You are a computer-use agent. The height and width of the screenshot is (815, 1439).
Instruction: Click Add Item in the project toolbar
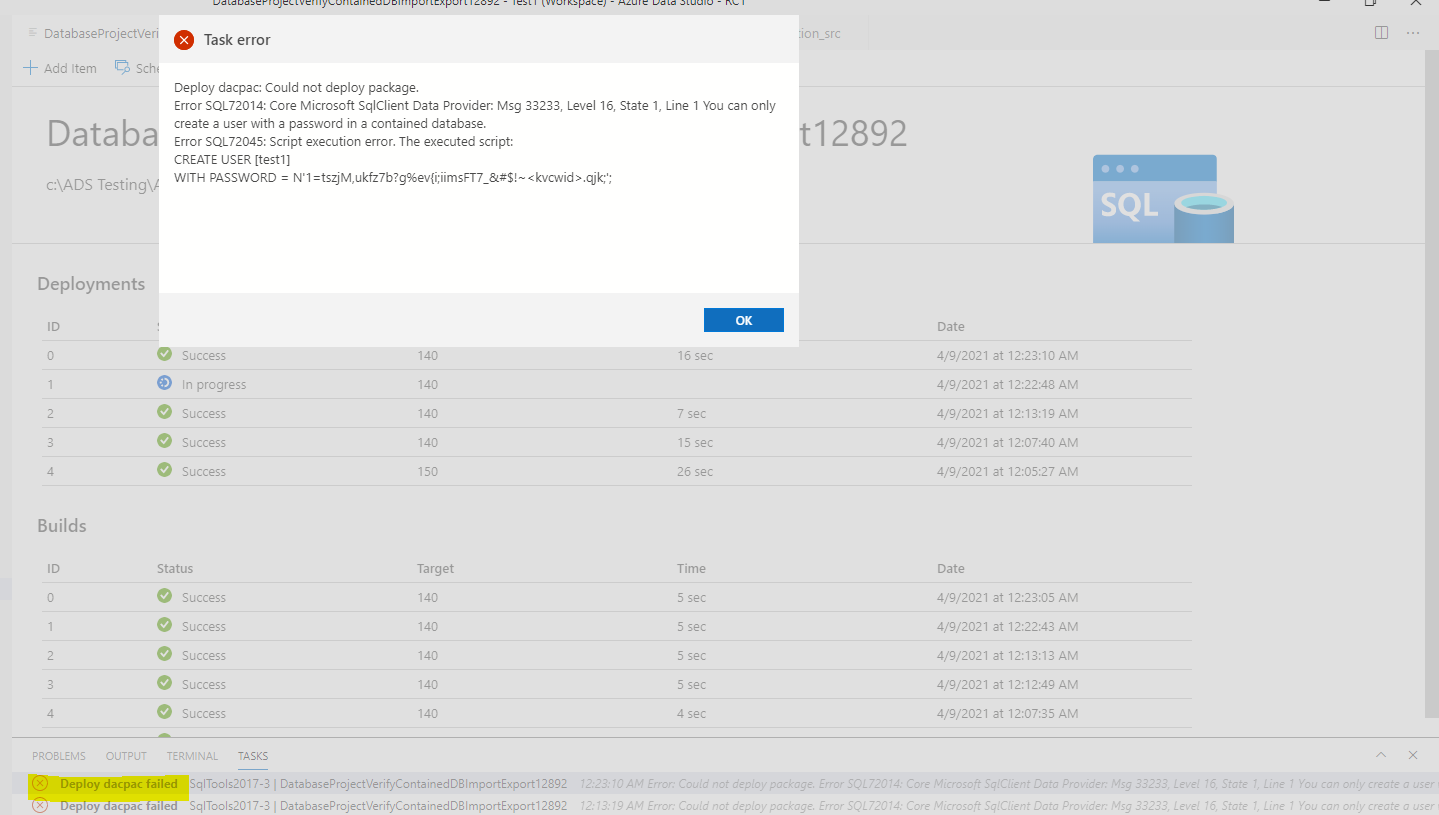point(60,68)
